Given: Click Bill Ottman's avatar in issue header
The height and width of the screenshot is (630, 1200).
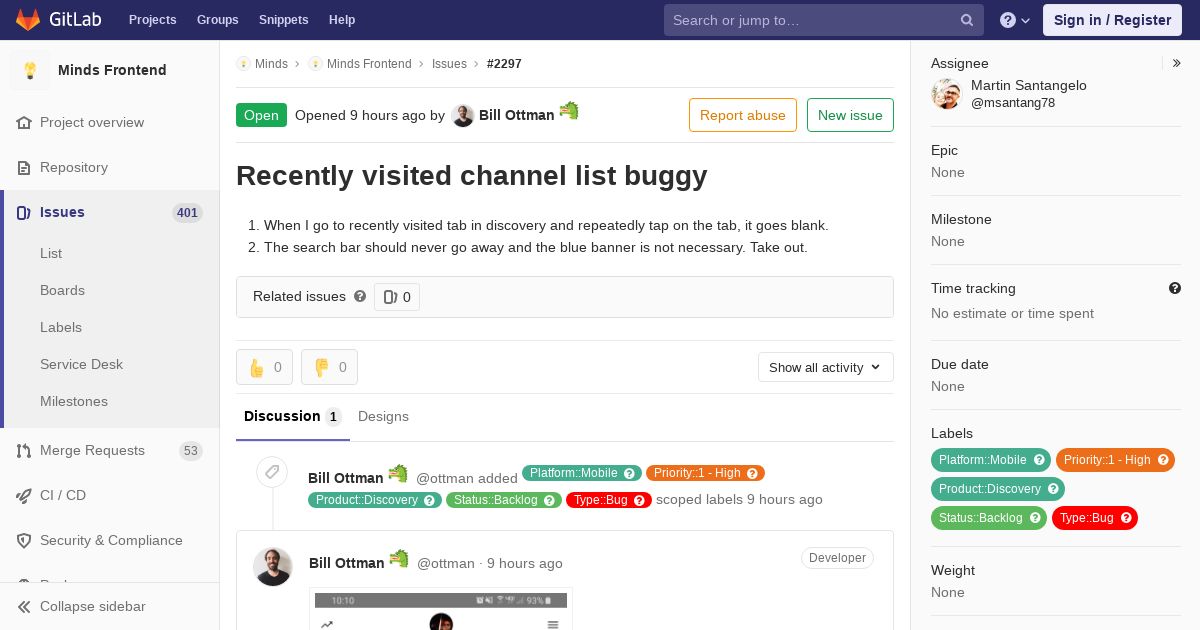Looking at the screenshot, I should tap(462, 116).
